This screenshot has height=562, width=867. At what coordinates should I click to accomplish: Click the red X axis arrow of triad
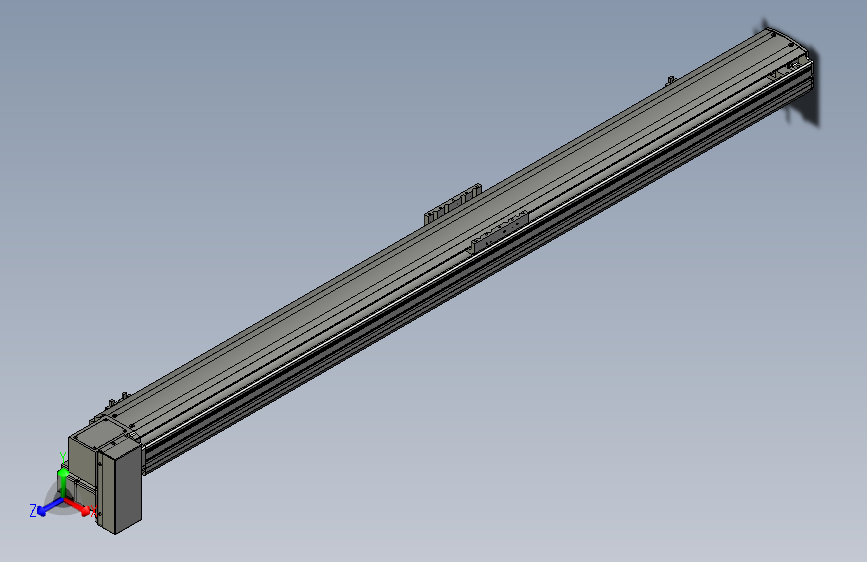click(x=79, y=506)
